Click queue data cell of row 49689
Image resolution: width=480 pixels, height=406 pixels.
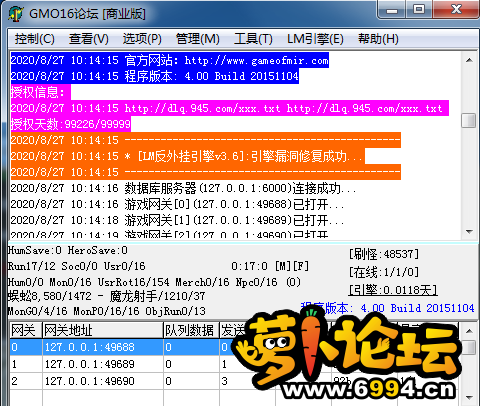click(191, 364)
